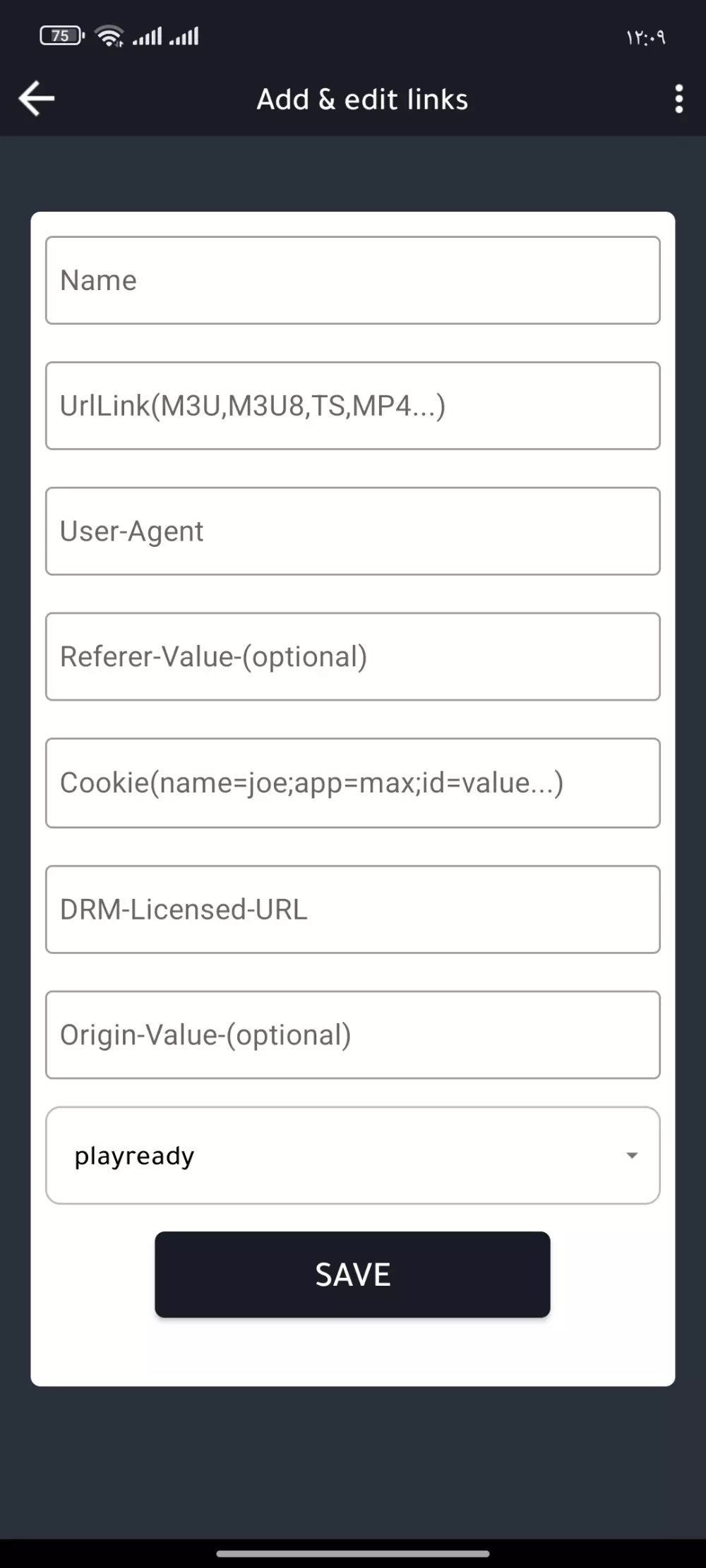Image resolution: width=706 pixels, height=1568 pixels.
Task: Tap the battery indicator in status bar
Action: [61, 35]
